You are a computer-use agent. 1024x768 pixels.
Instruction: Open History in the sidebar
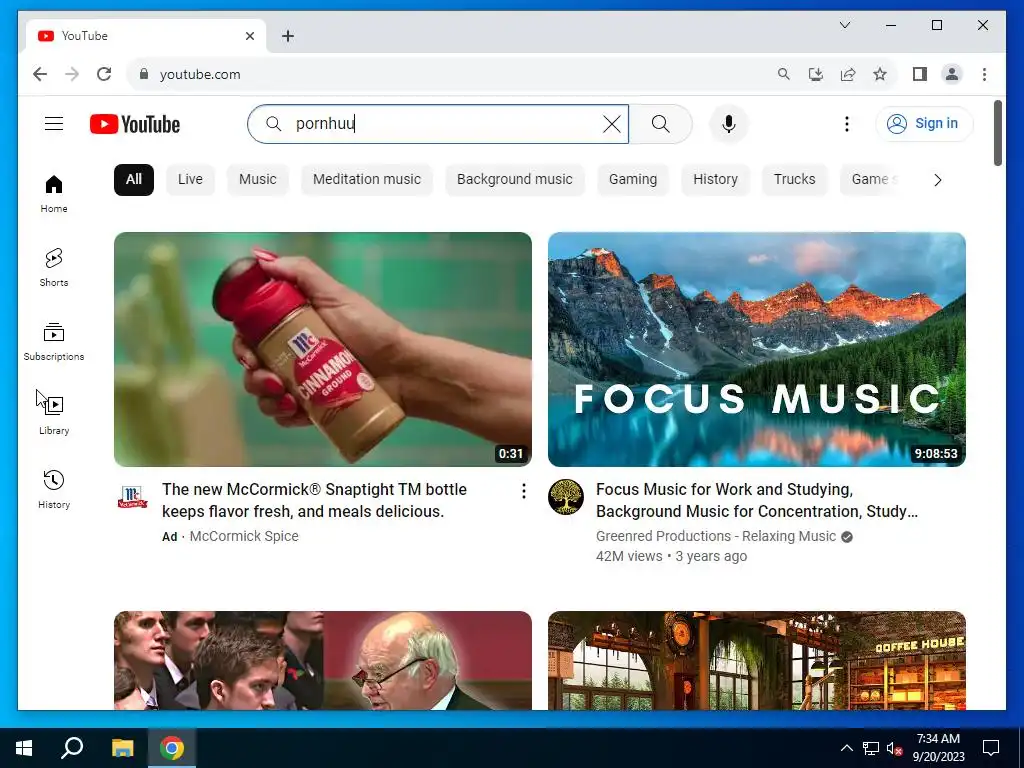54,489
